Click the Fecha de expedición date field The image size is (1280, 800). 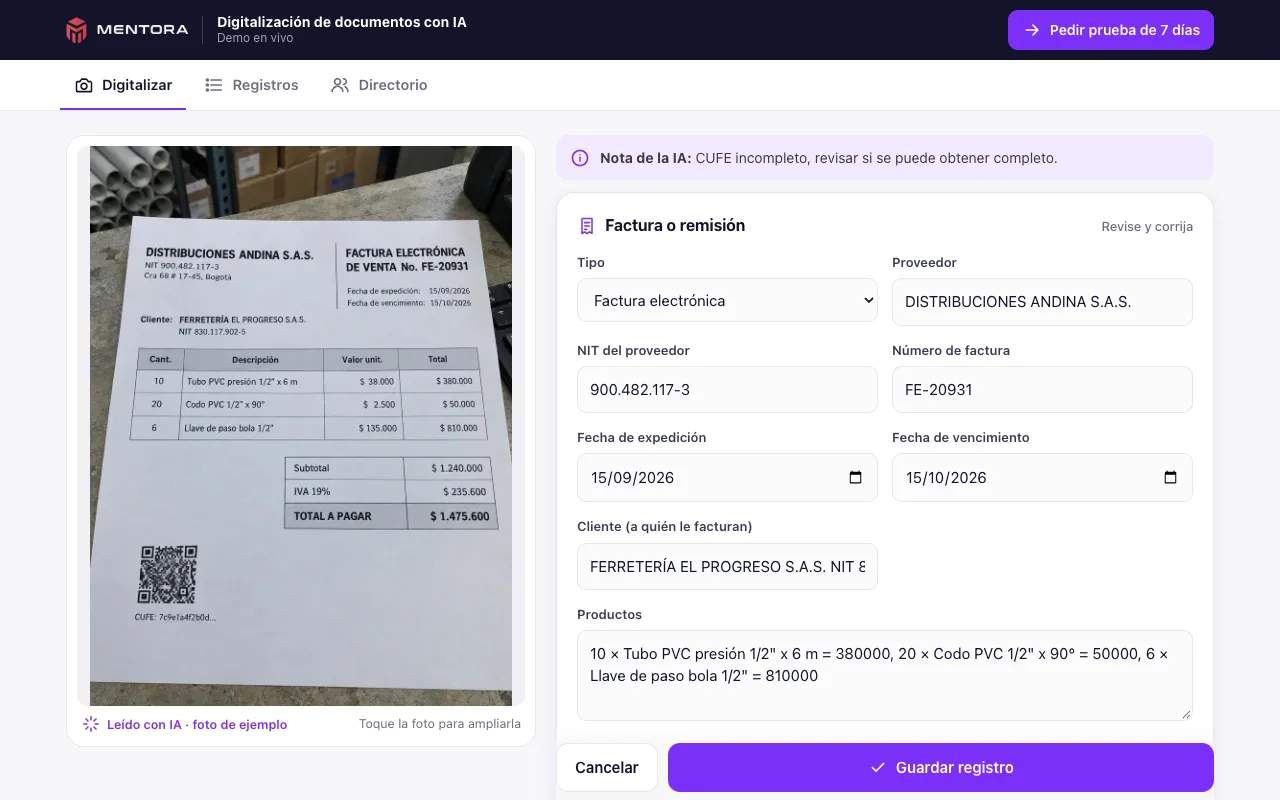[727, 478]
